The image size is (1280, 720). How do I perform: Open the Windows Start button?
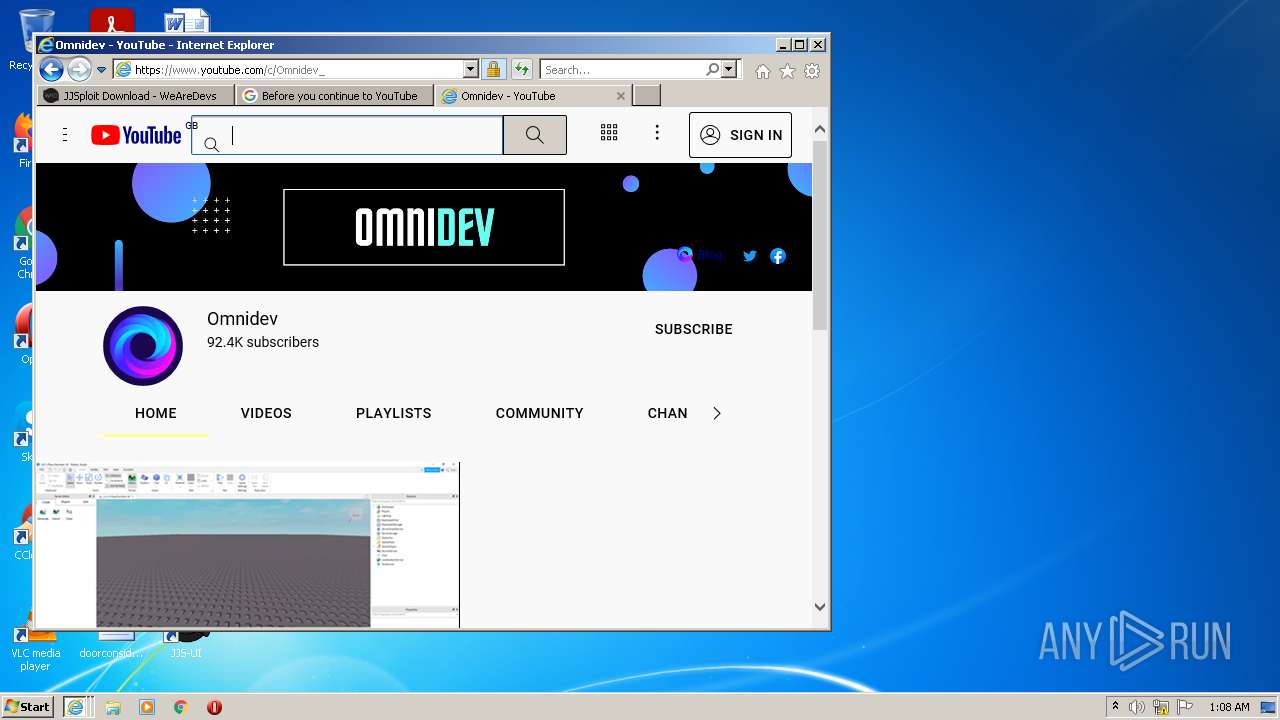[28, 707]
